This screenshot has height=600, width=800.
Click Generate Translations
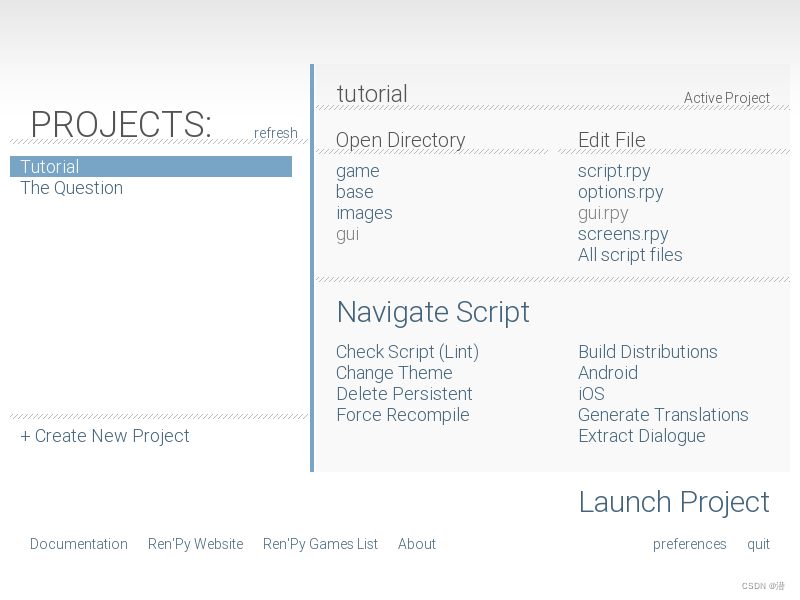pos(663,415)
